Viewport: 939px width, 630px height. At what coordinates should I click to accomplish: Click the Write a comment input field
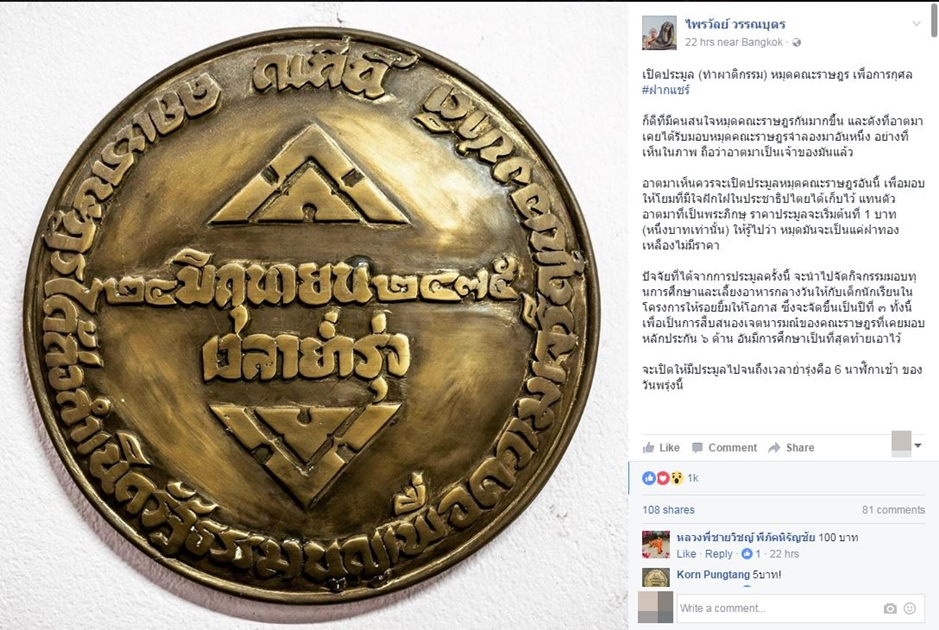[779, 608]
